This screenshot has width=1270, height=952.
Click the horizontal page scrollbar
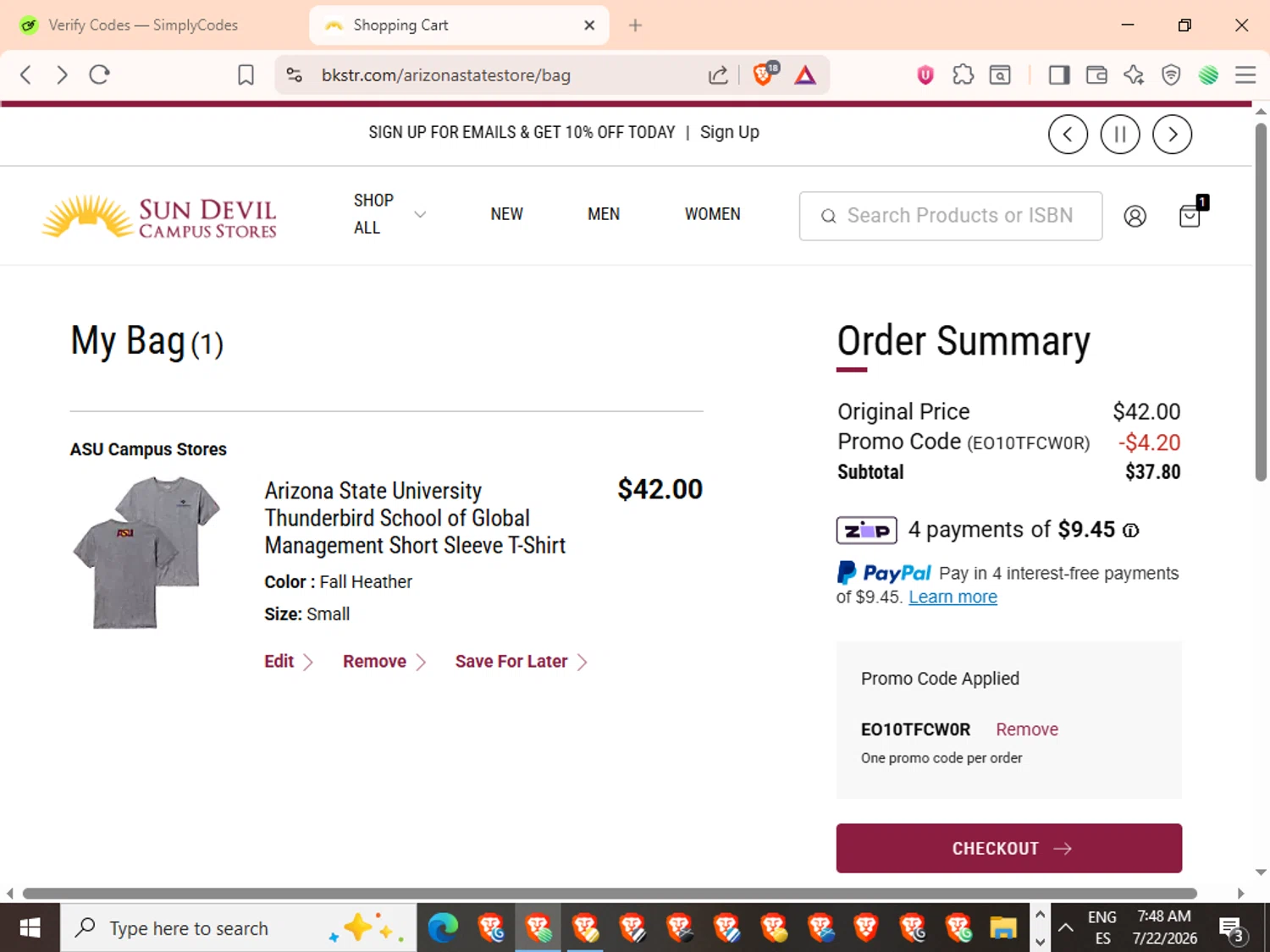point(610,894)
